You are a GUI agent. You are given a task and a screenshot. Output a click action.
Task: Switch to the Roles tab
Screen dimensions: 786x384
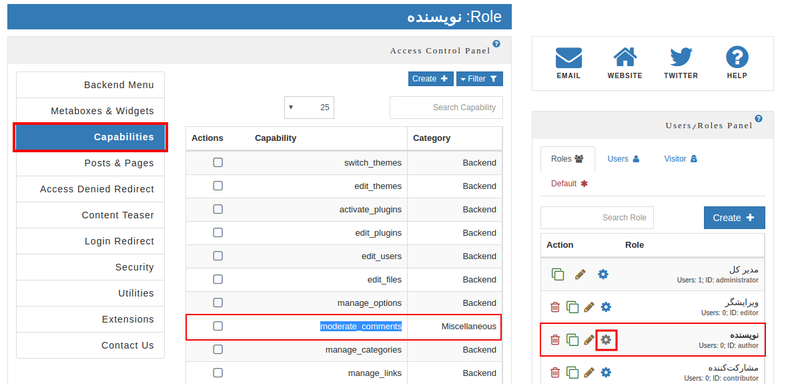pyautogui.click(x=567, y=159)
